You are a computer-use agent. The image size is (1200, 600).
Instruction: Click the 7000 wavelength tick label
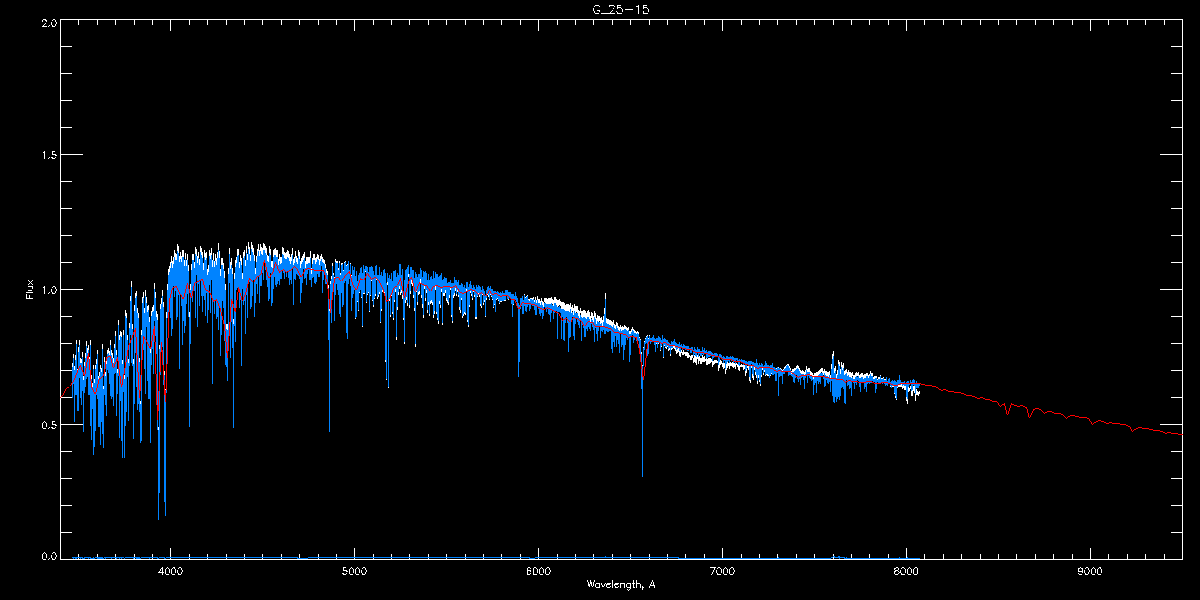722,572
